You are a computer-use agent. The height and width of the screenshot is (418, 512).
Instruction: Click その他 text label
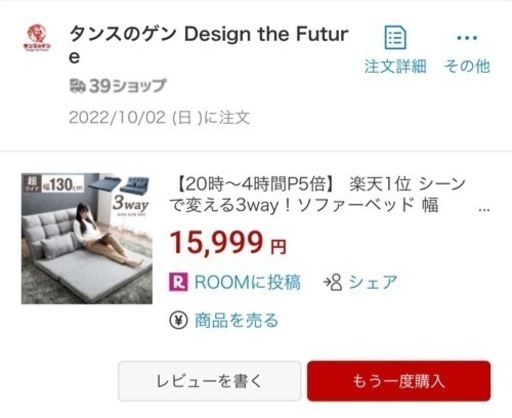click(x=467, y=66)
